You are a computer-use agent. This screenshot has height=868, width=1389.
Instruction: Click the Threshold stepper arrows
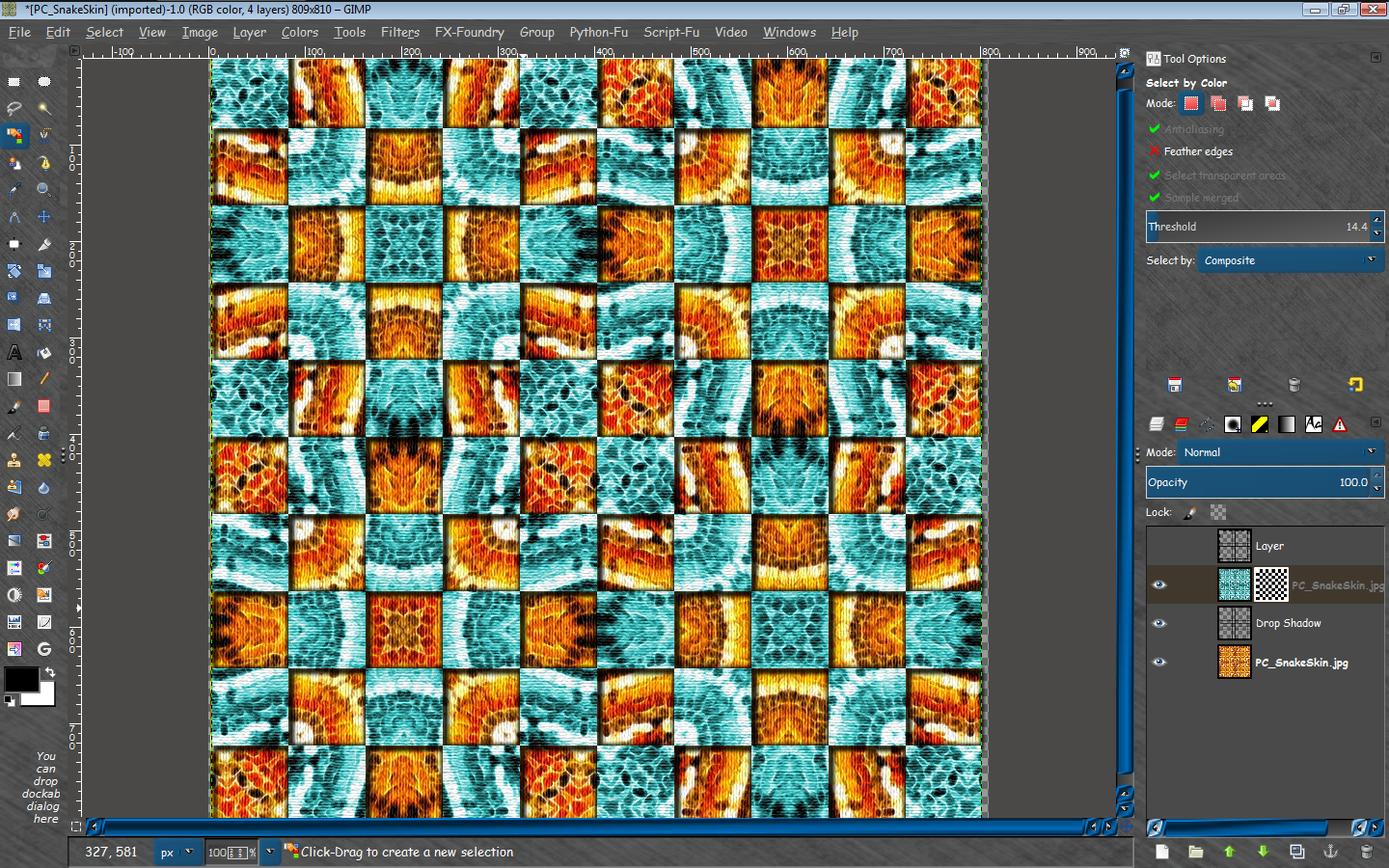click(x=1377, y=227)
